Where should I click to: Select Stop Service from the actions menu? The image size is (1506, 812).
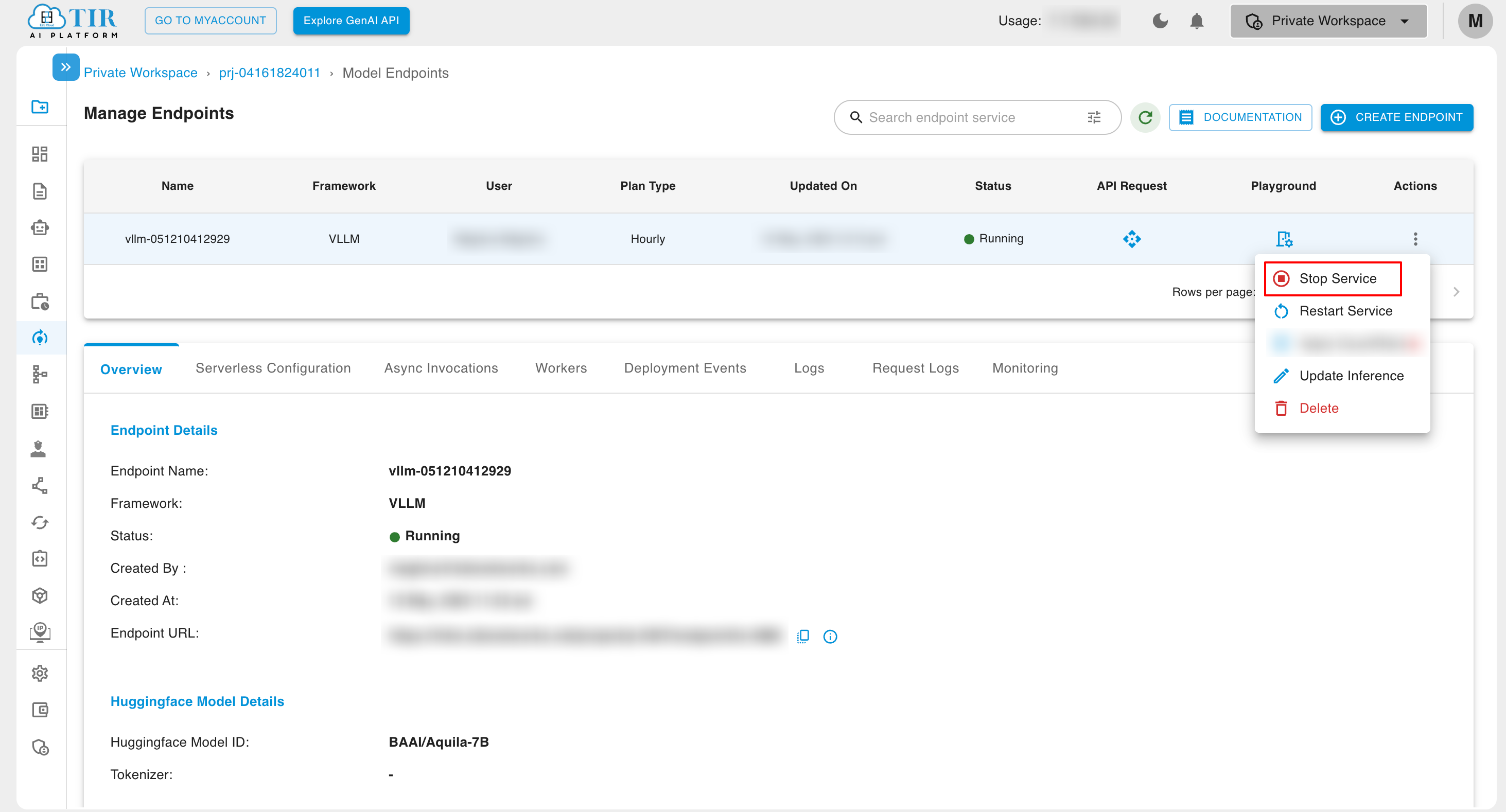coord(1333,279)
